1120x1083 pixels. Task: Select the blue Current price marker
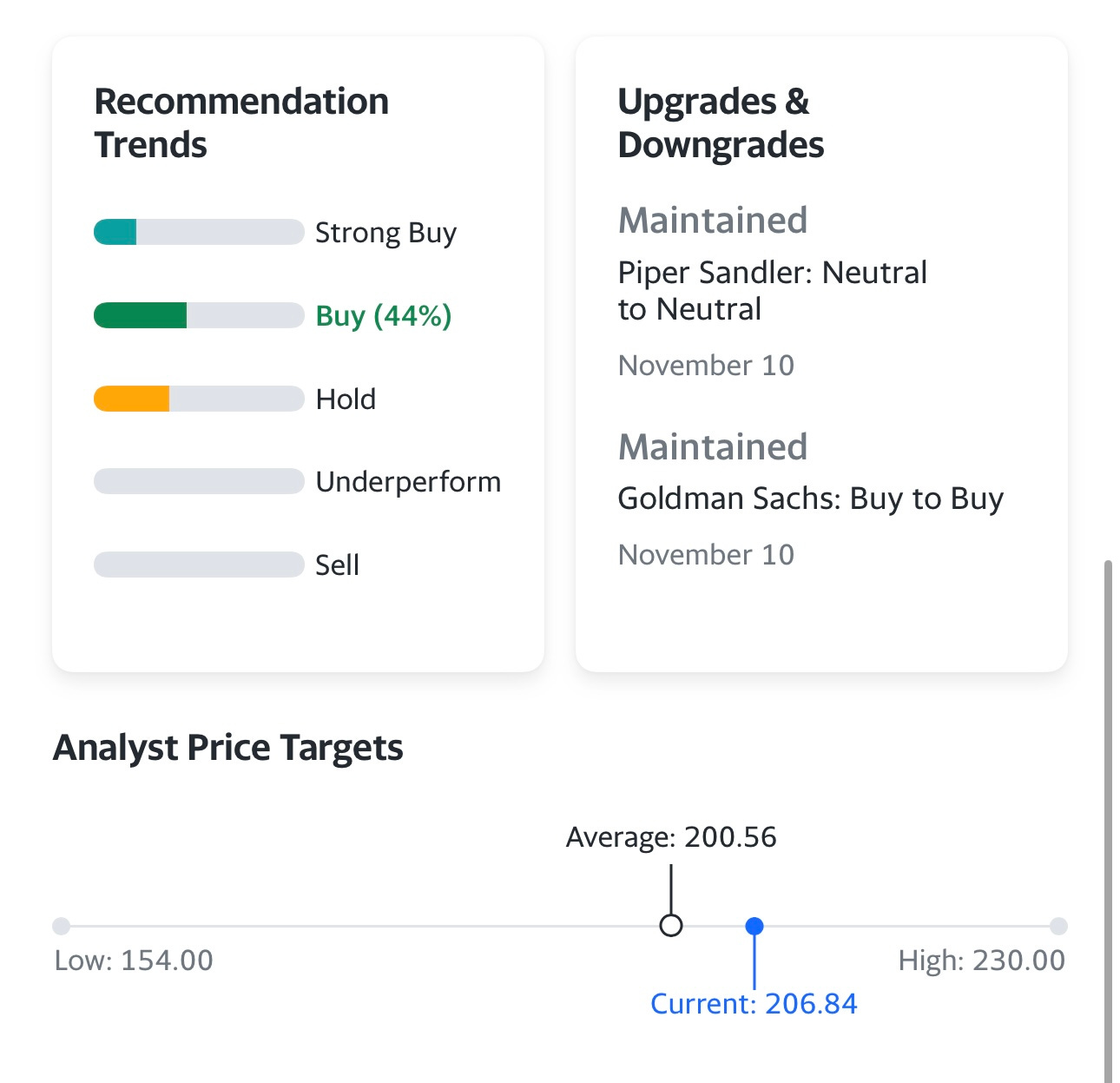(x=755, y=926)
